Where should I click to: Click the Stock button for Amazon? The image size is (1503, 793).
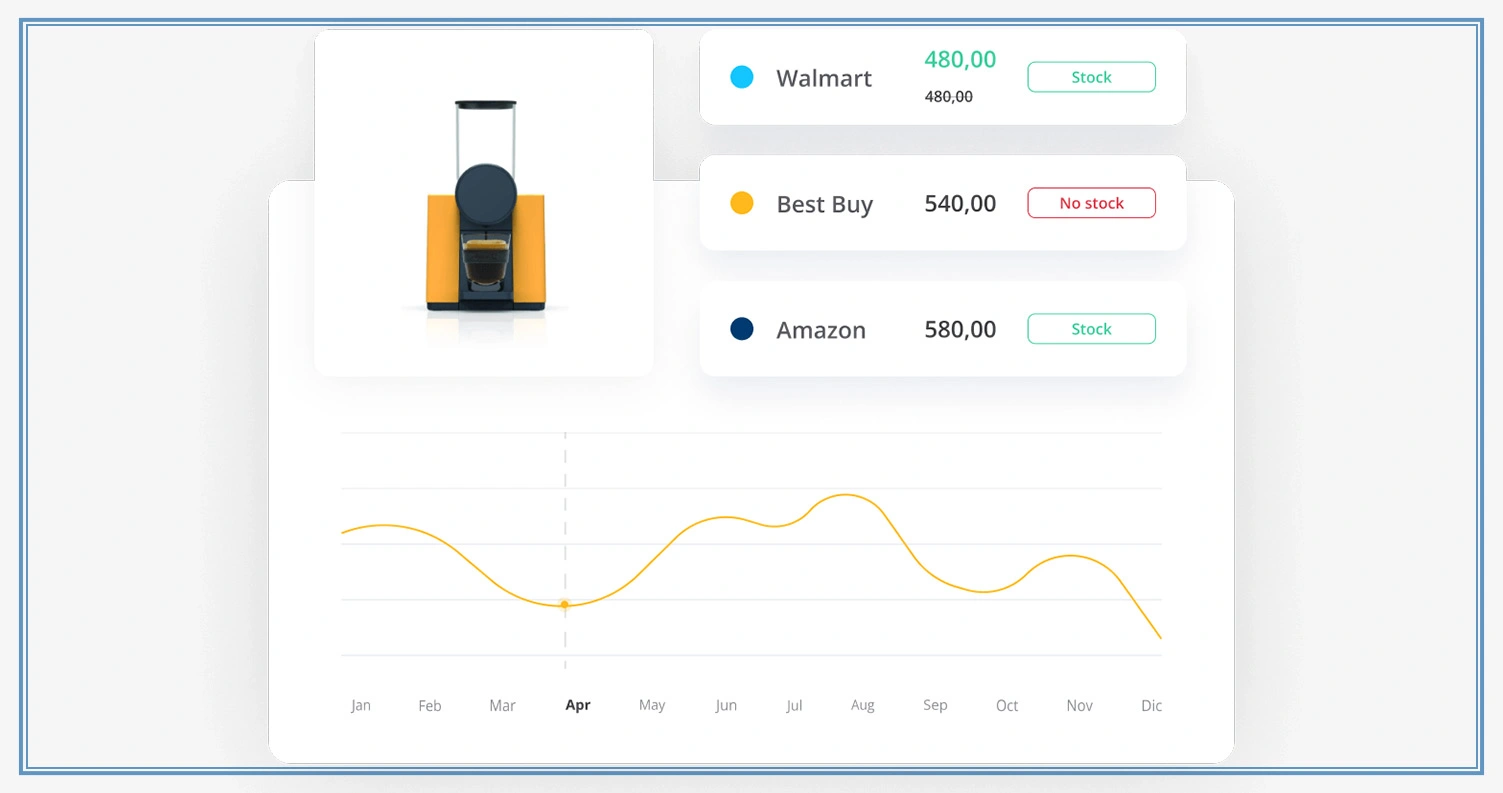click(x=1091, y=328)
